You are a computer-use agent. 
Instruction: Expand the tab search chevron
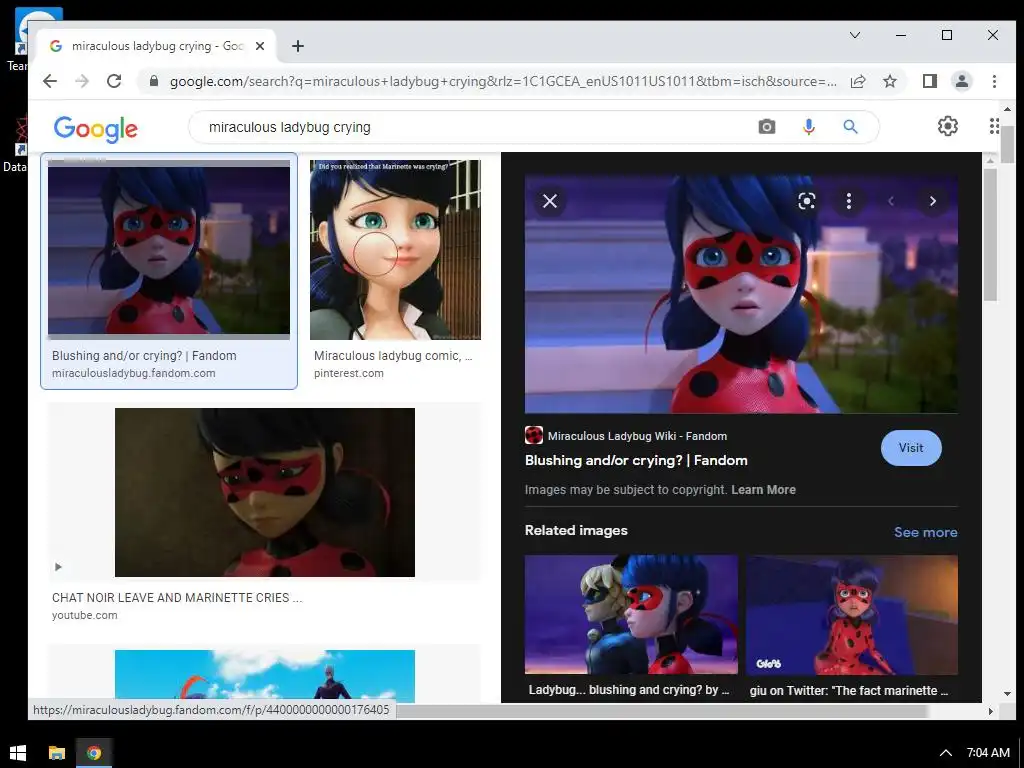click(854, 35)
